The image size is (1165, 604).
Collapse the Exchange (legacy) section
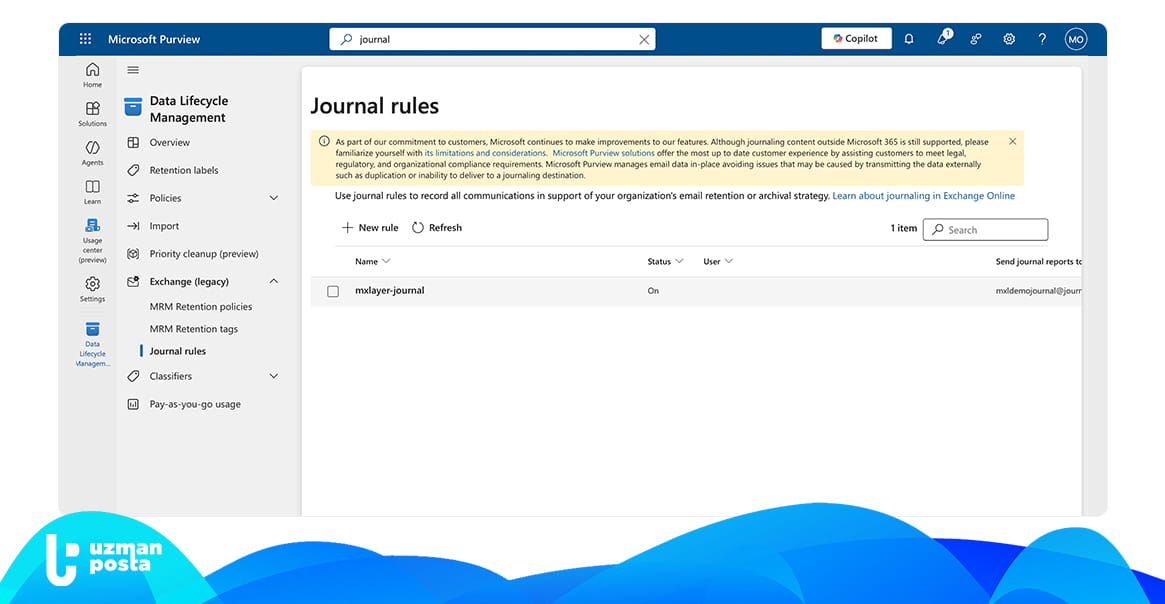274,282
